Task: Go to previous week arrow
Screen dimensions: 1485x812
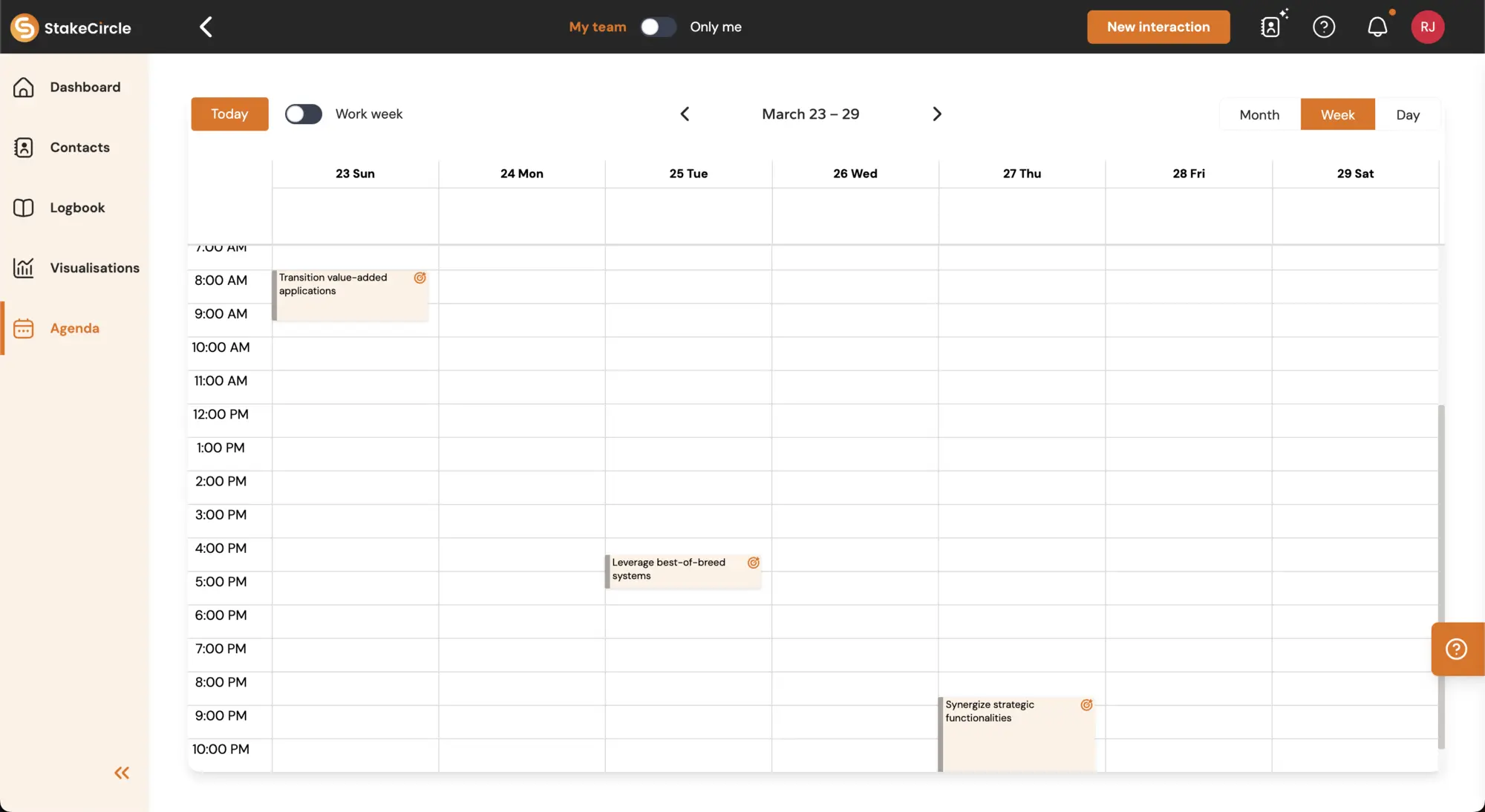Action: tap(685, 114)
